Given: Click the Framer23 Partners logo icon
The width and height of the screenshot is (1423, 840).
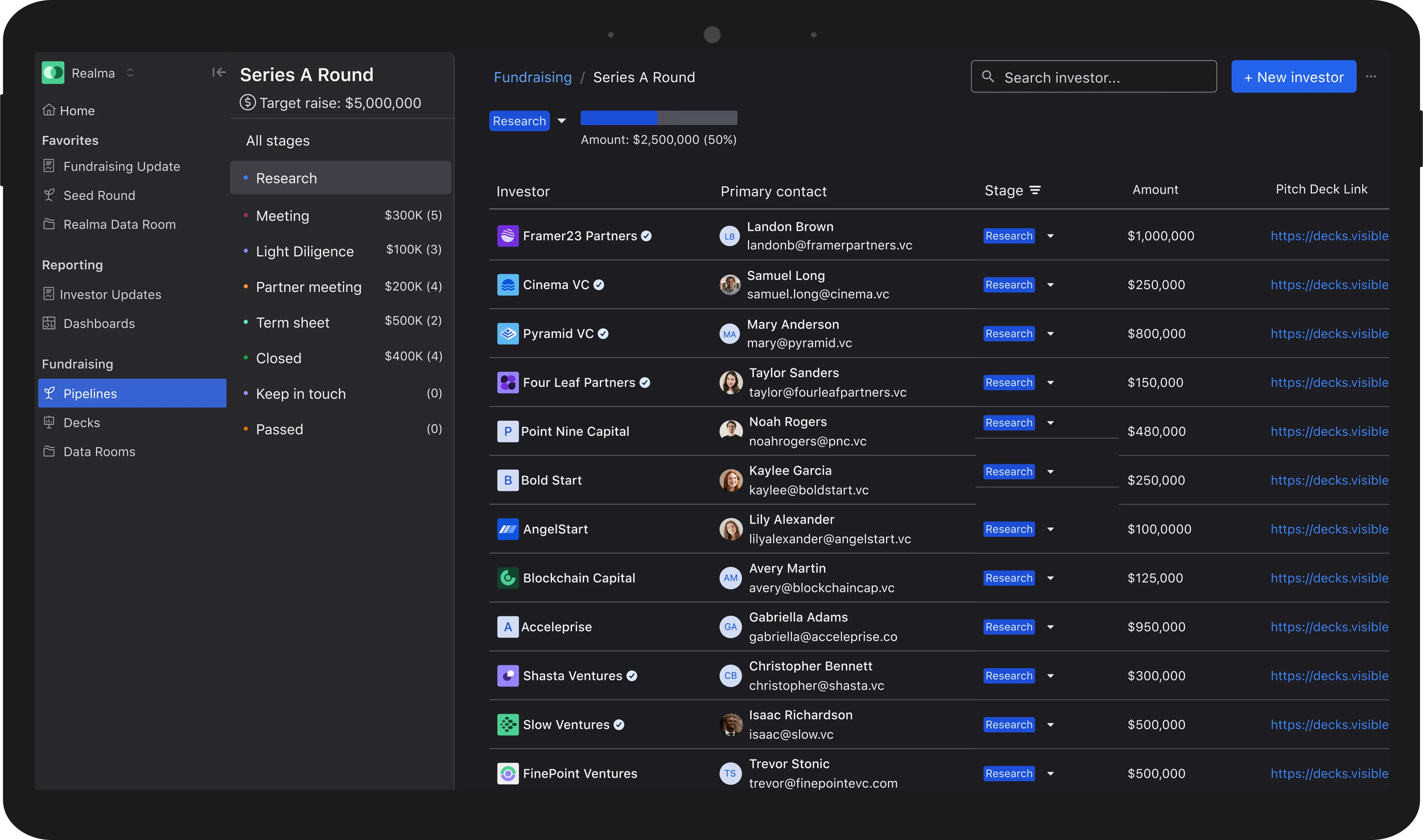Looking at the screenshot, I should [508, 236].
